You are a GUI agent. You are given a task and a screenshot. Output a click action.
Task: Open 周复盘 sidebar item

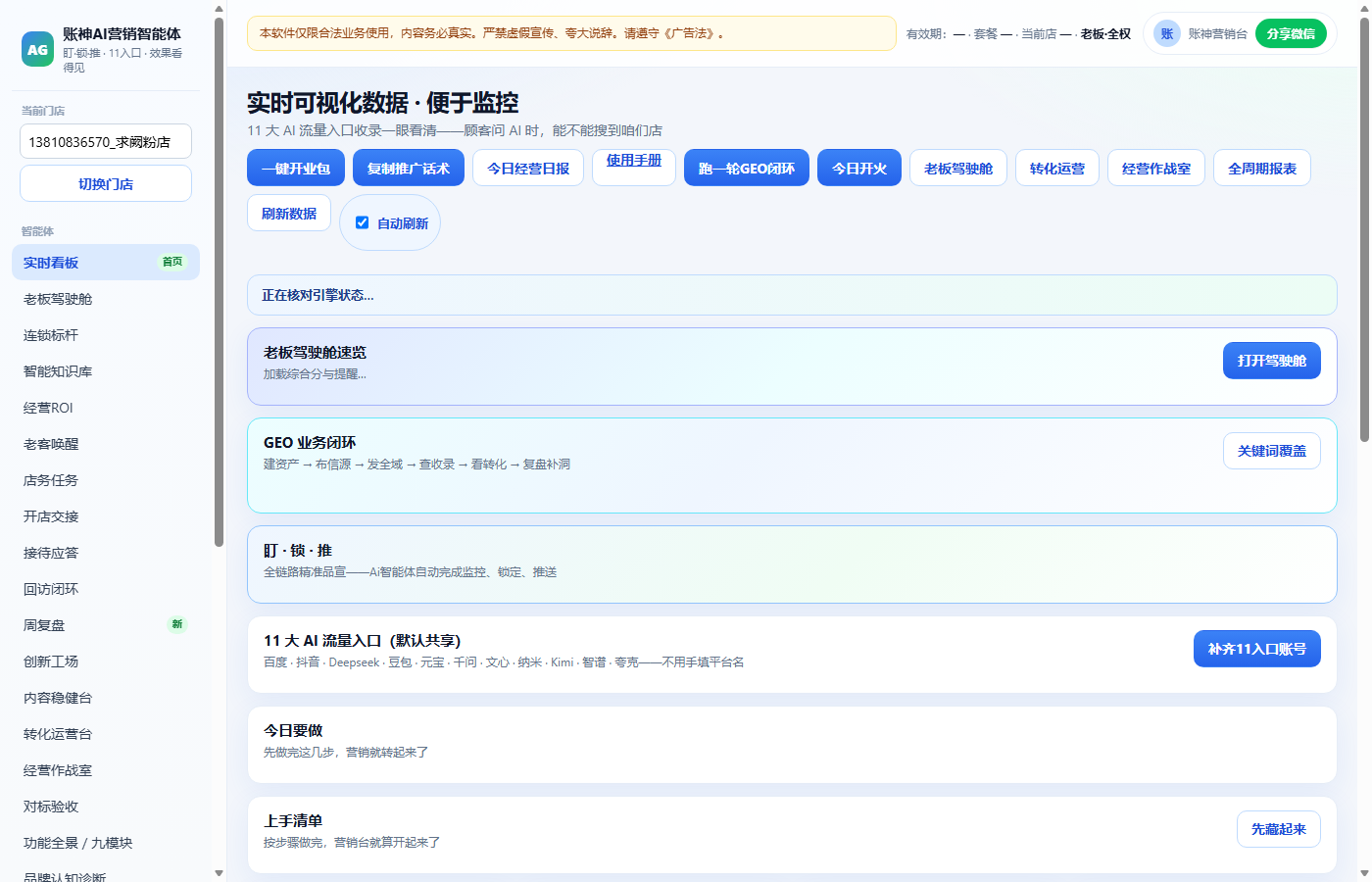pyautogui.click(x=106, y=624)
